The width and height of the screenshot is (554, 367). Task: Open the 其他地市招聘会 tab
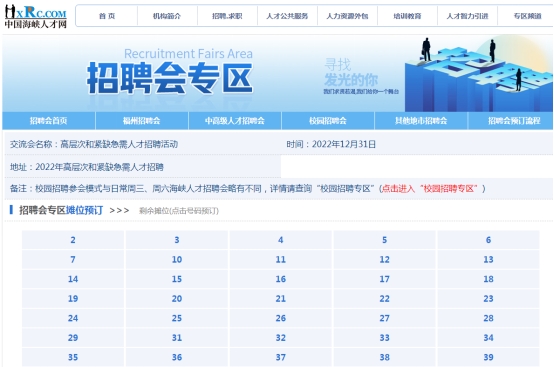[x=421, y=121]
